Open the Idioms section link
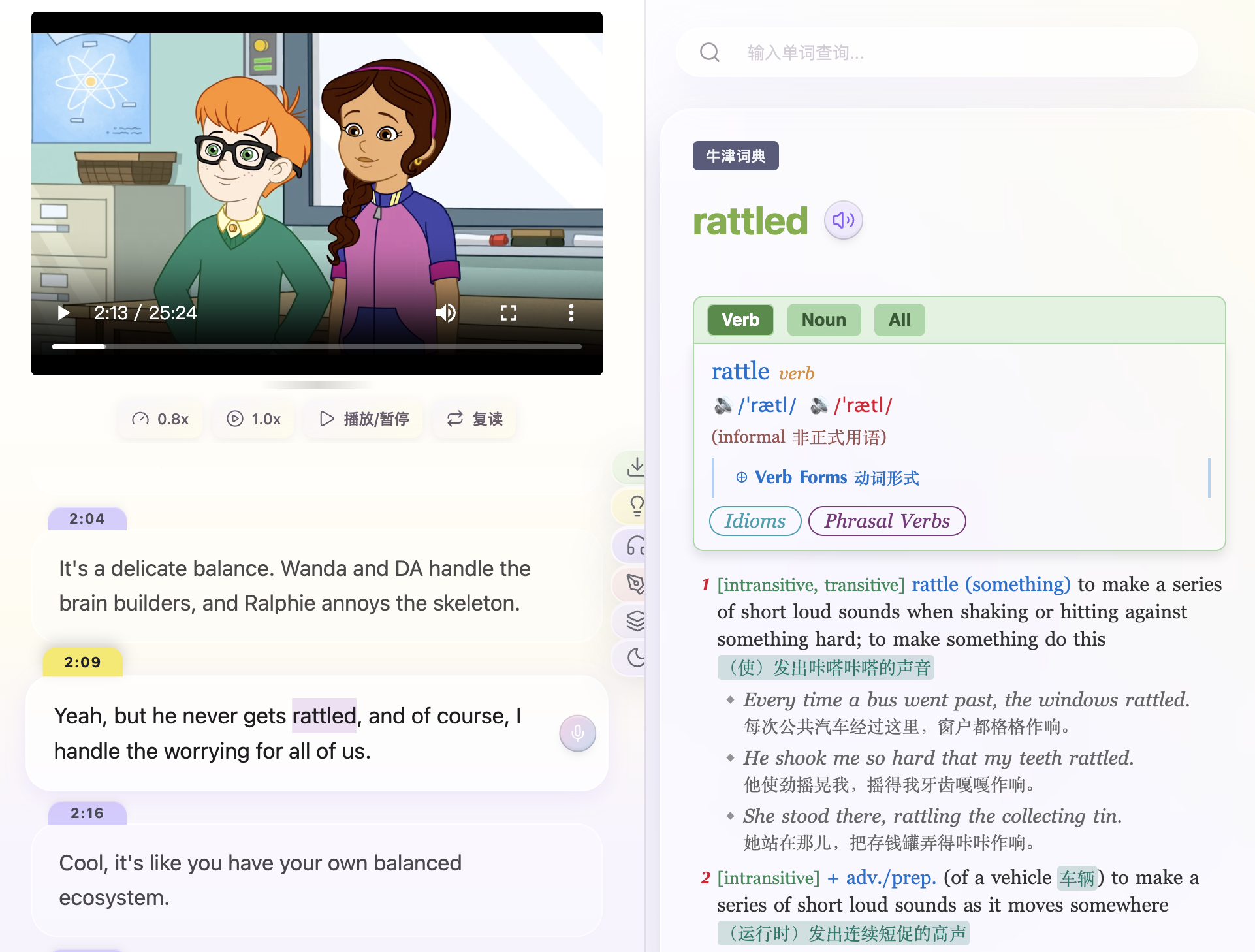 click(x=755, y=521)
